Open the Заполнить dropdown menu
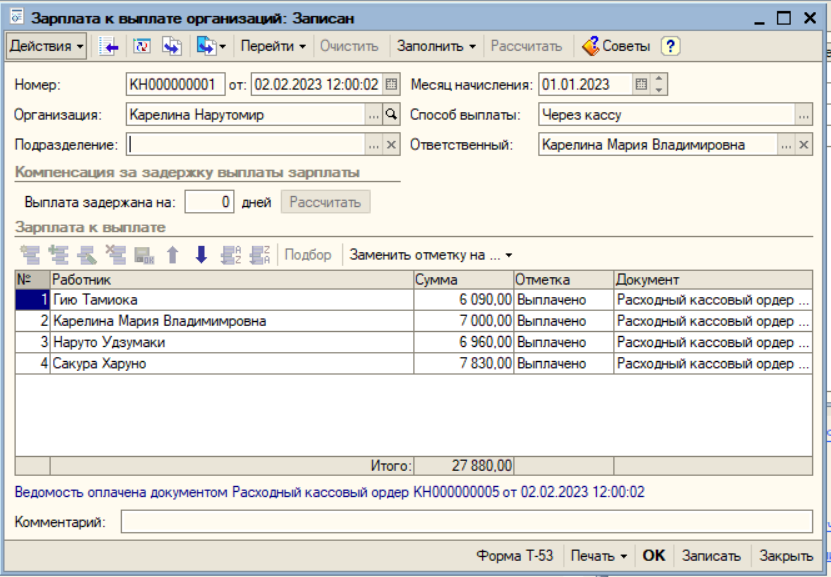This screenshot has width=831, height=577. pyautogui.click(x=436, y=46)
